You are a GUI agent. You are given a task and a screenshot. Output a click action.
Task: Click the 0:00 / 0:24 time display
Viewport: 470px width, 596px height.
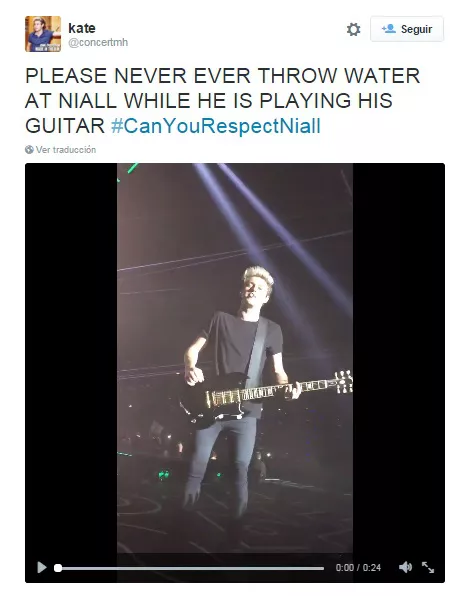click(358, 567)
